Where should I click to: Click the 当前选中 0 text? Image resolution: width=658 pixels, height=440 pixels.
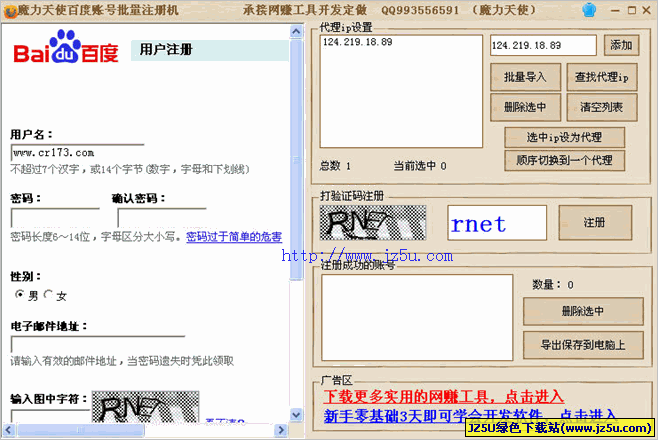(x=420, y=166)
